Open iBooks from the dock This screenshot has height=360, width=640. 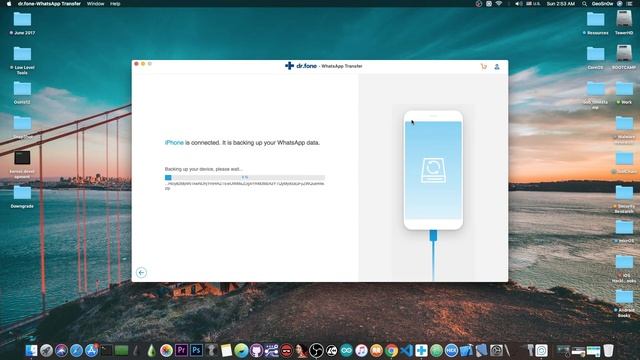(x=376, y=350)
